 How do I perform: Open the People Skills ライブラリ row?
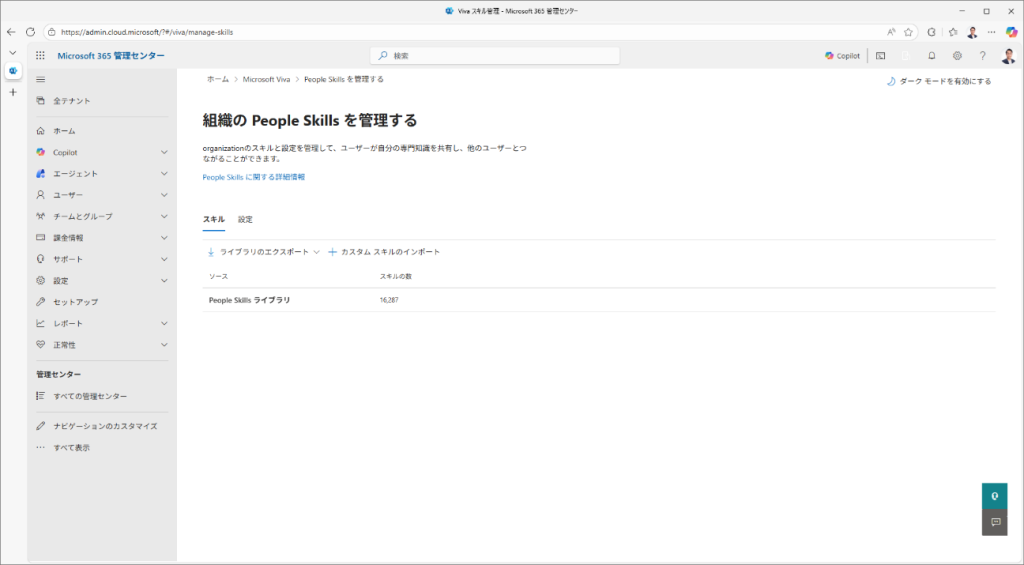(x=250, y=300)
